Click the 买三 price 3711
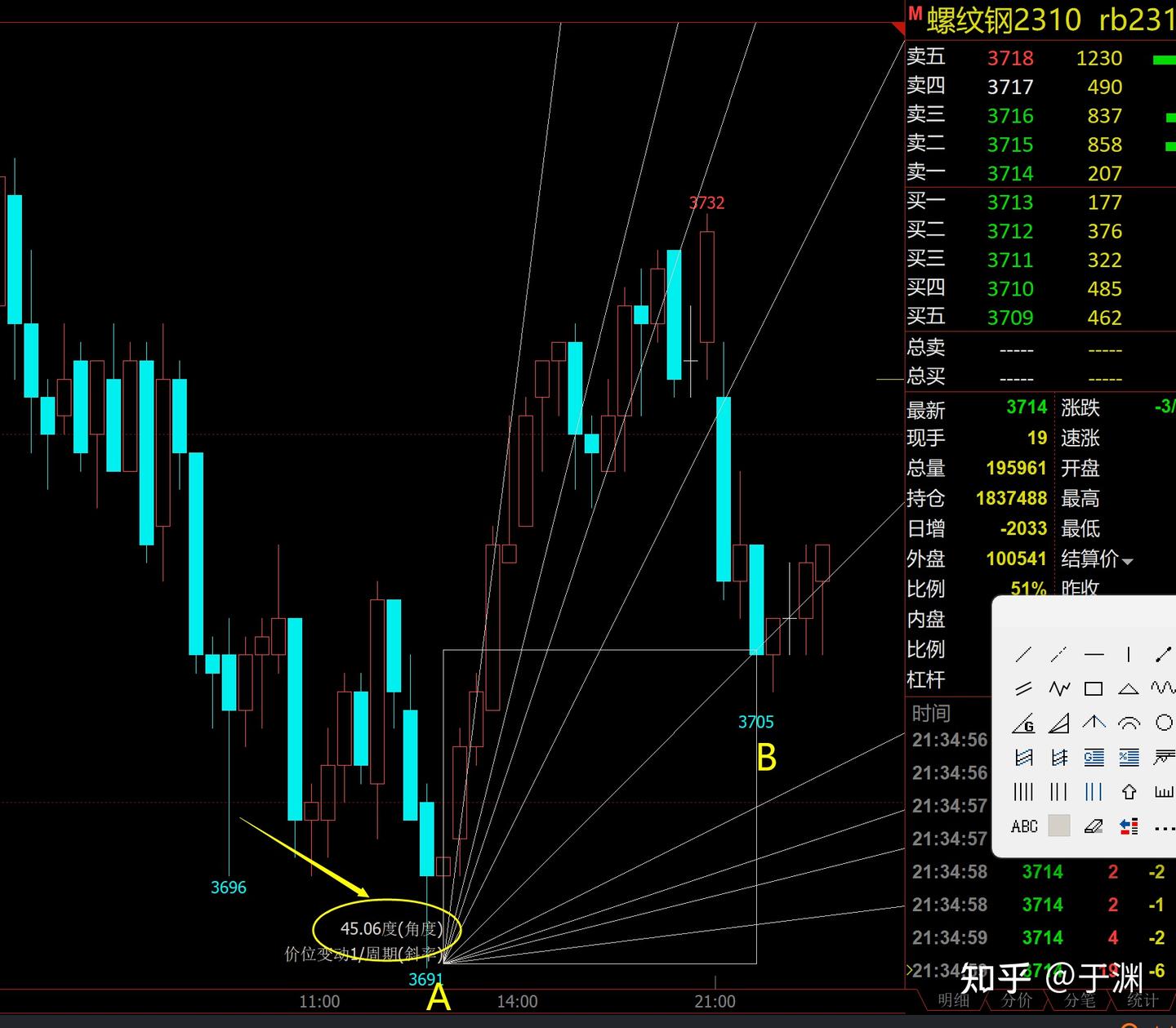1176x1028 pixels. [1010, 260]
